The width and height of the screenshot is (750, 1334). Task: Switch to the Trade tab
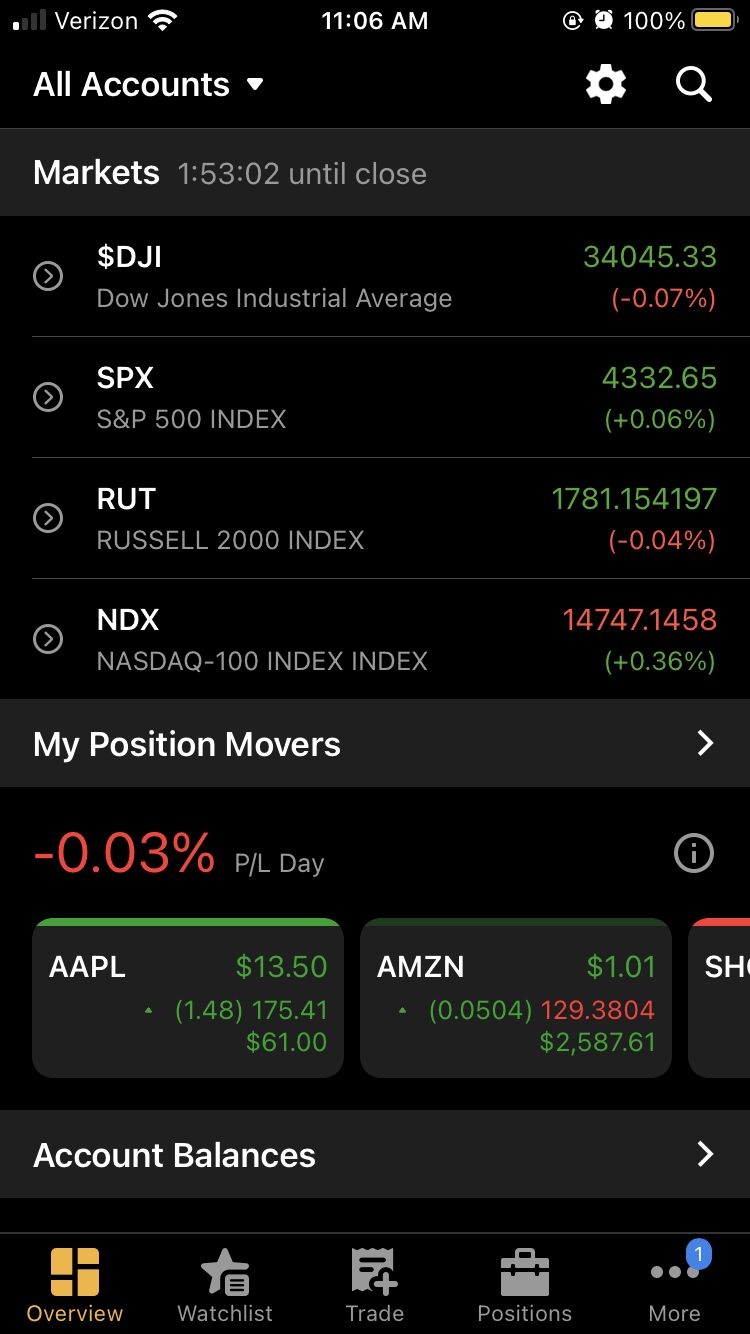pyautogui.click(x=375, y=1285)
